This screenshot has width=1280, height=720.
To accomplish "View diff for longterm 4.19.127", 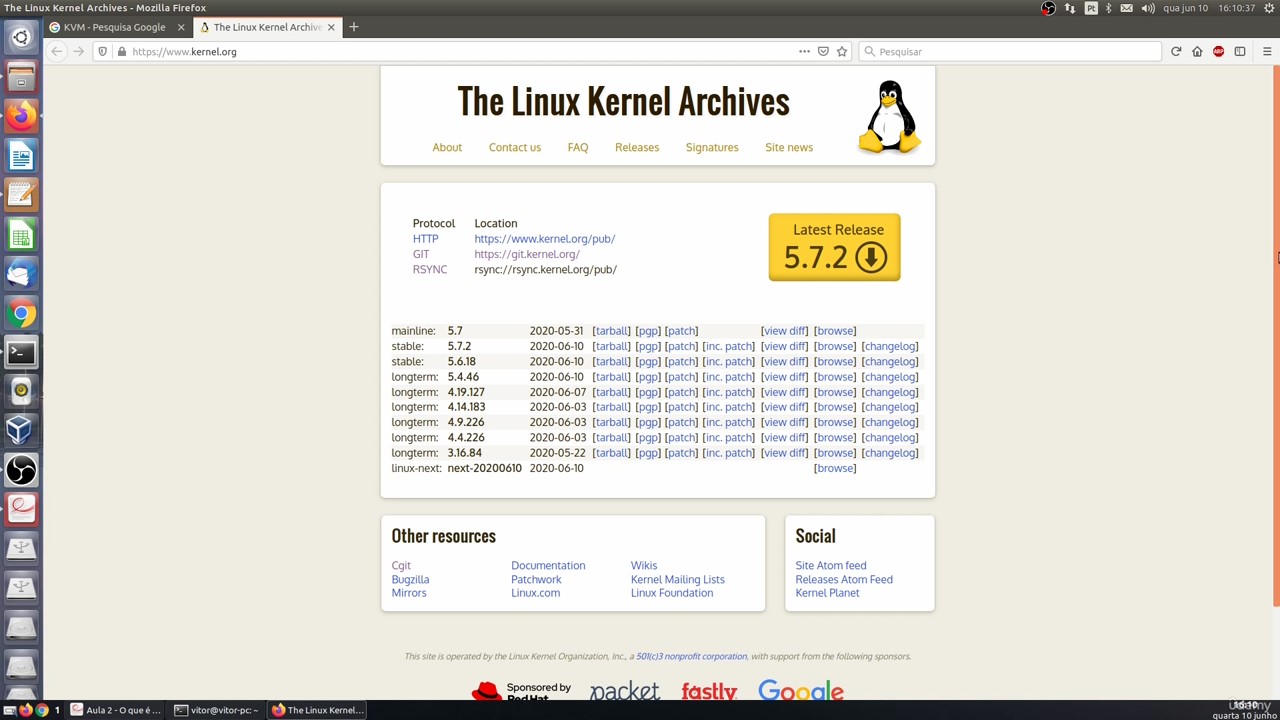I will point(784,392).
